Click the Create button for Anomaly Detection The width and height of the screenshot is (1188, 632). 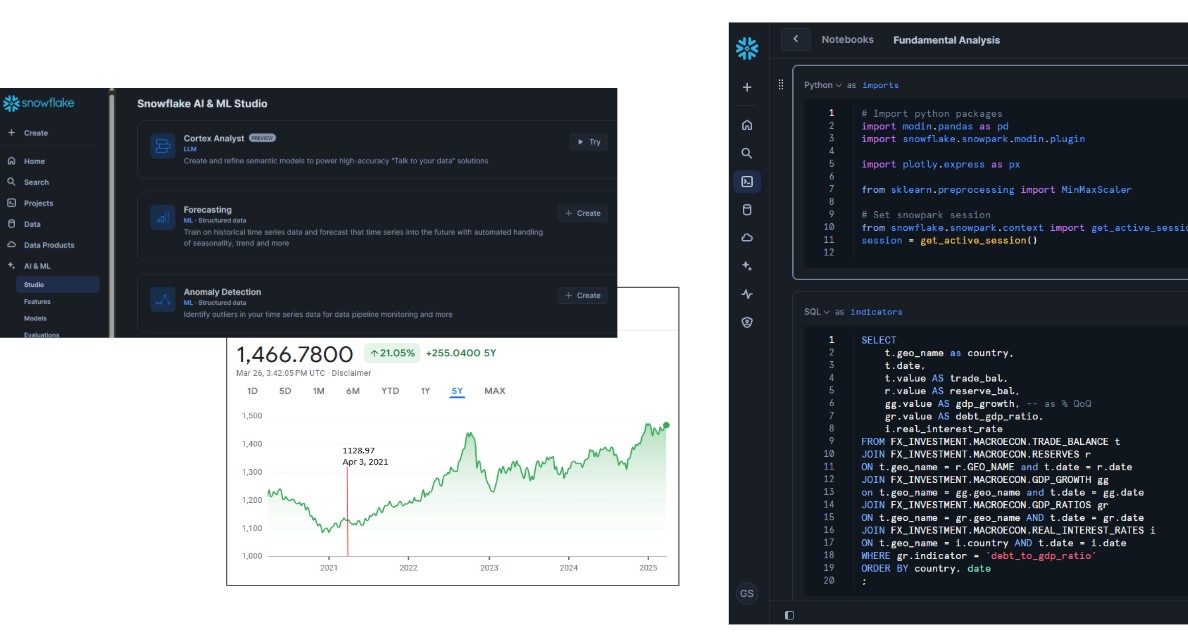(x=583, y=296)
